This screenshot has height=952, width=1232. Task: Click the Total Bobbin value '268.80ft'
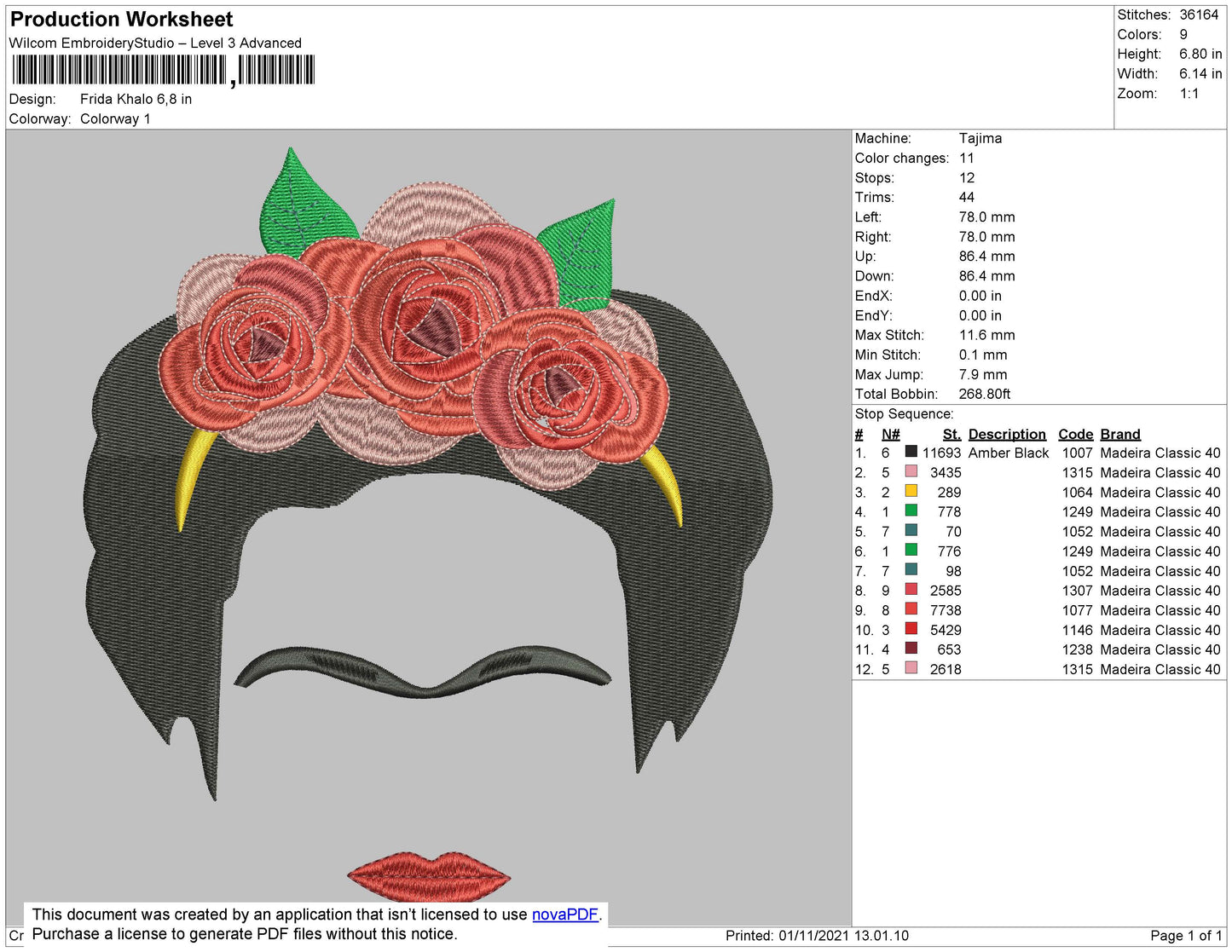[985, 394]
